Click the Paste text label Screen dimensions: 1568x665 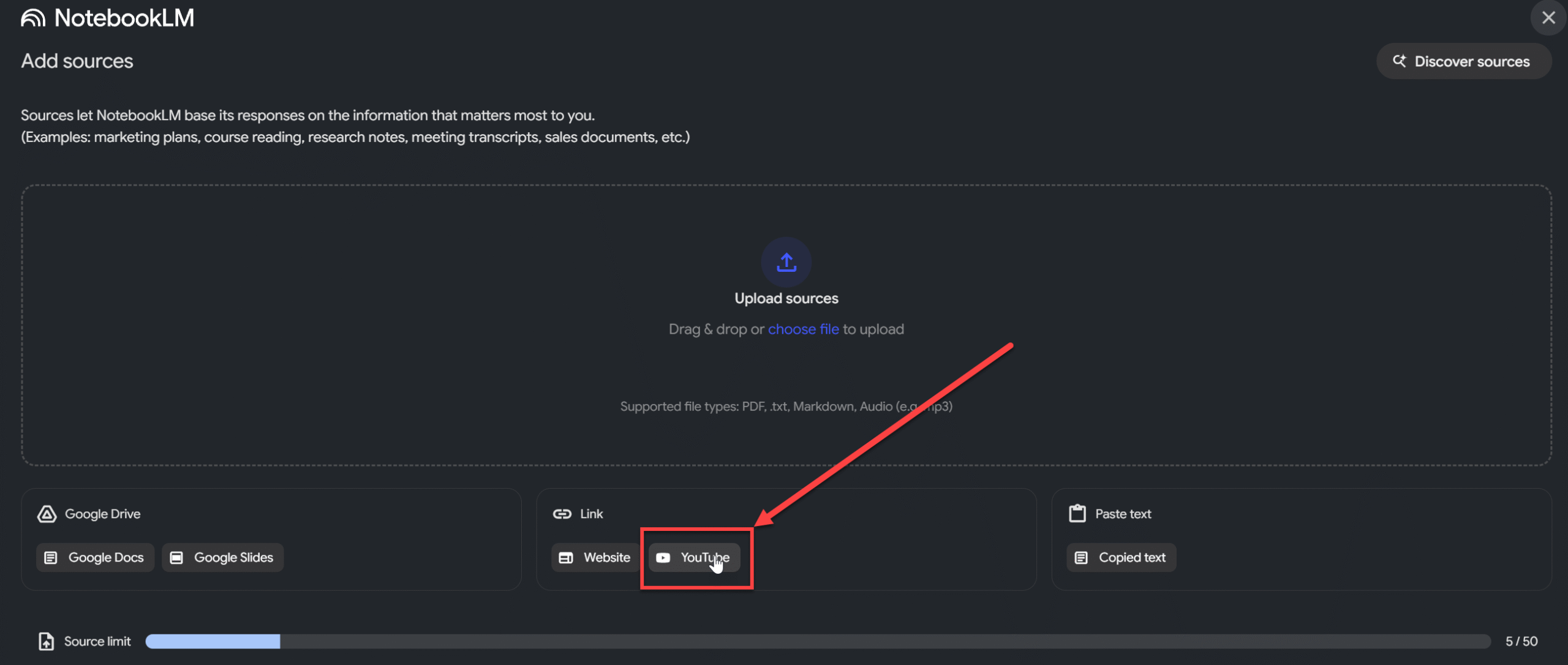(1123, 514)
